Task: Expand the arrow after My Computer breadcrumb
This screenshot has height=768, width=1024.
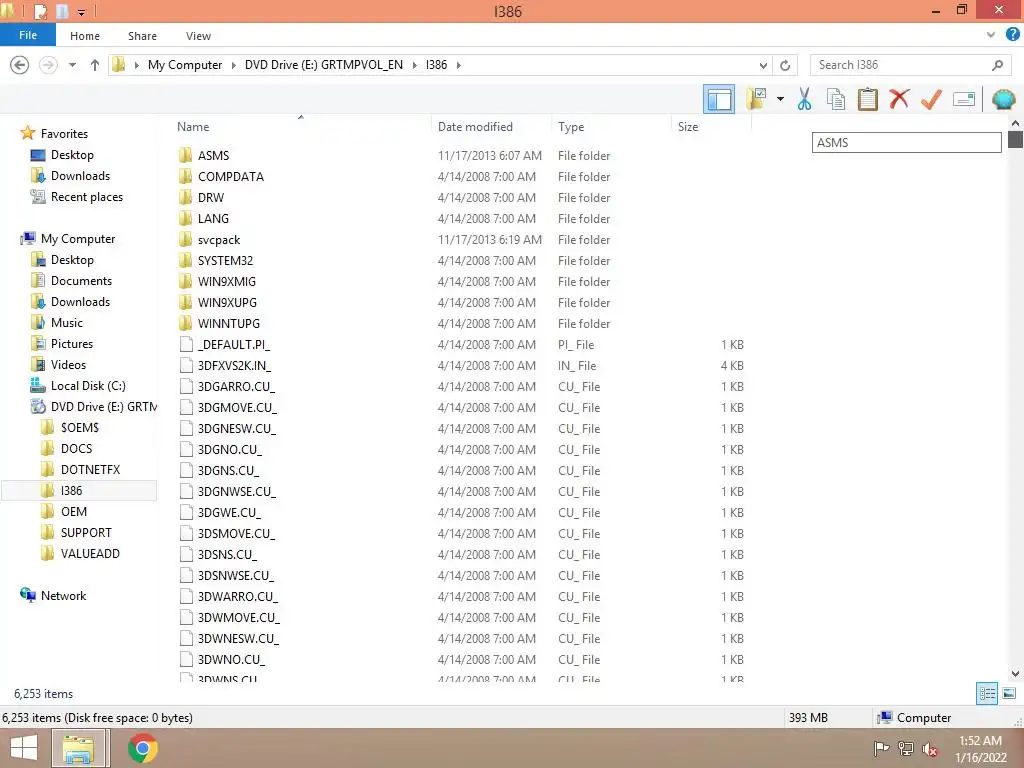Action: click(233, 65)
